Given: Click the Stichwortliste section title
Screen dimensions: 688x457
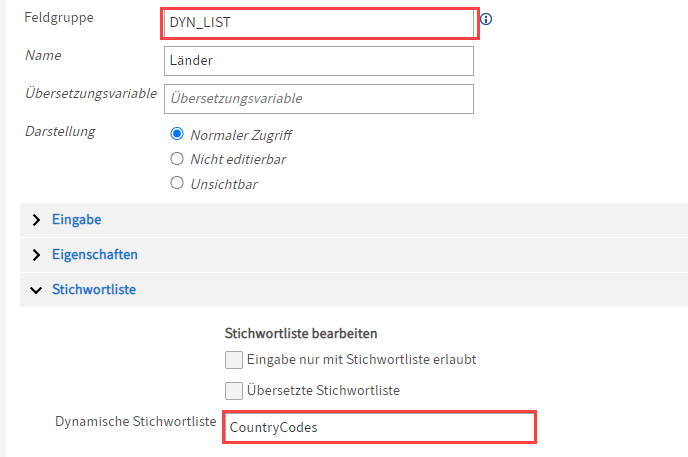Looking at the screenshot, I should point(94,290).
